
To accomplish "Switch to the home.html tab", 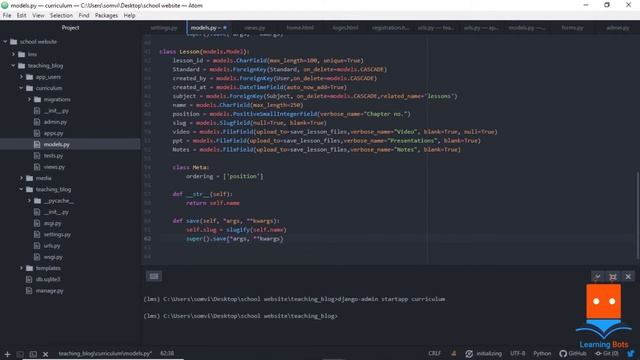I will (300, 28).
